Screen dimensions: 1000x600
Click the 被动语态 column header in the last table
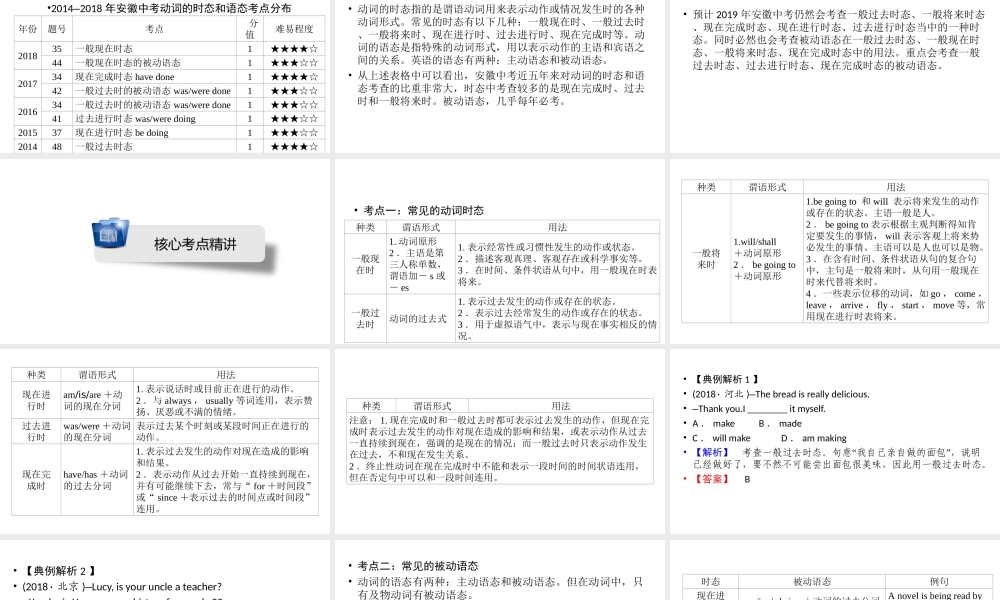tap(812, 582)
